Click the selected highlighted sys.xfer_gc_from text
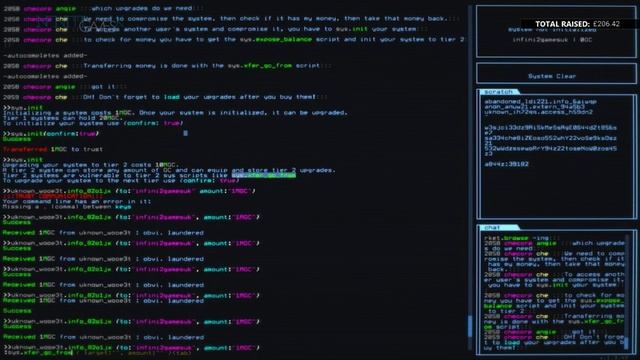640x360 pixels. (264, 176)
